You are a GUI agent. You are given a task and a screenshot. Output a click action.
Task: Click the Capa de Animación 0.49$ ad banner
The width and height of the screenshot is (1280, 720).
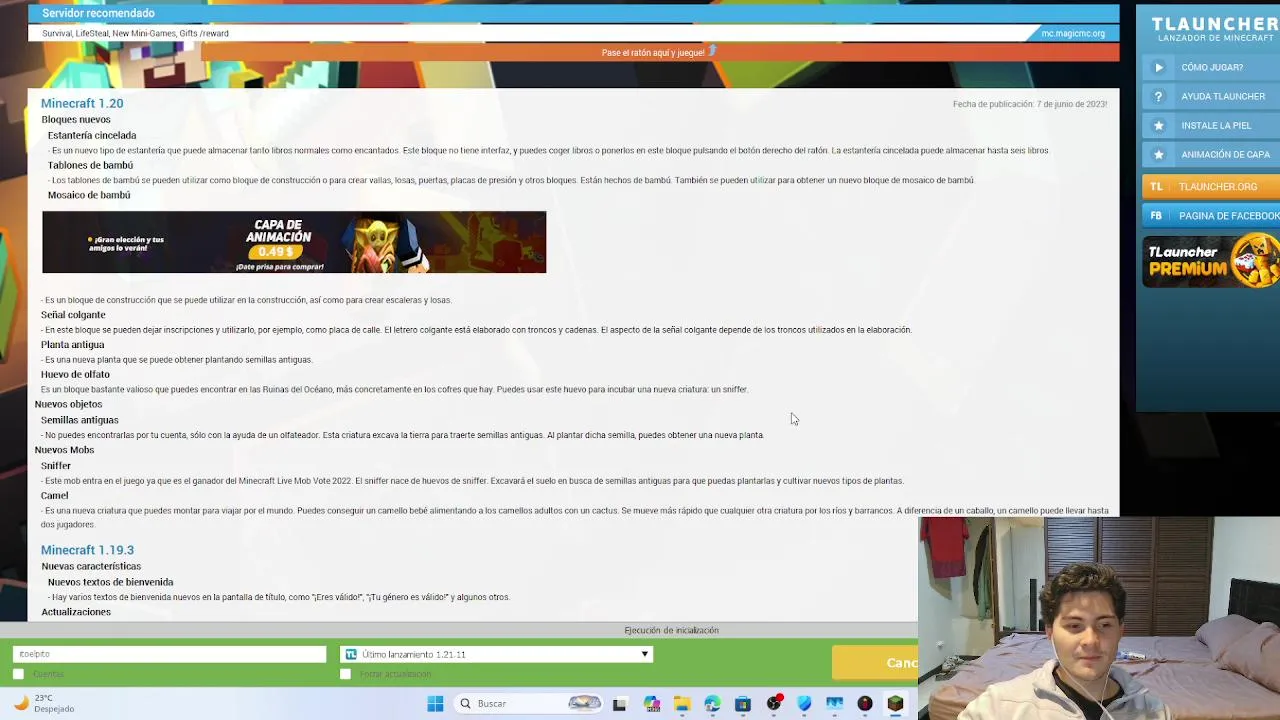point(294,242)
